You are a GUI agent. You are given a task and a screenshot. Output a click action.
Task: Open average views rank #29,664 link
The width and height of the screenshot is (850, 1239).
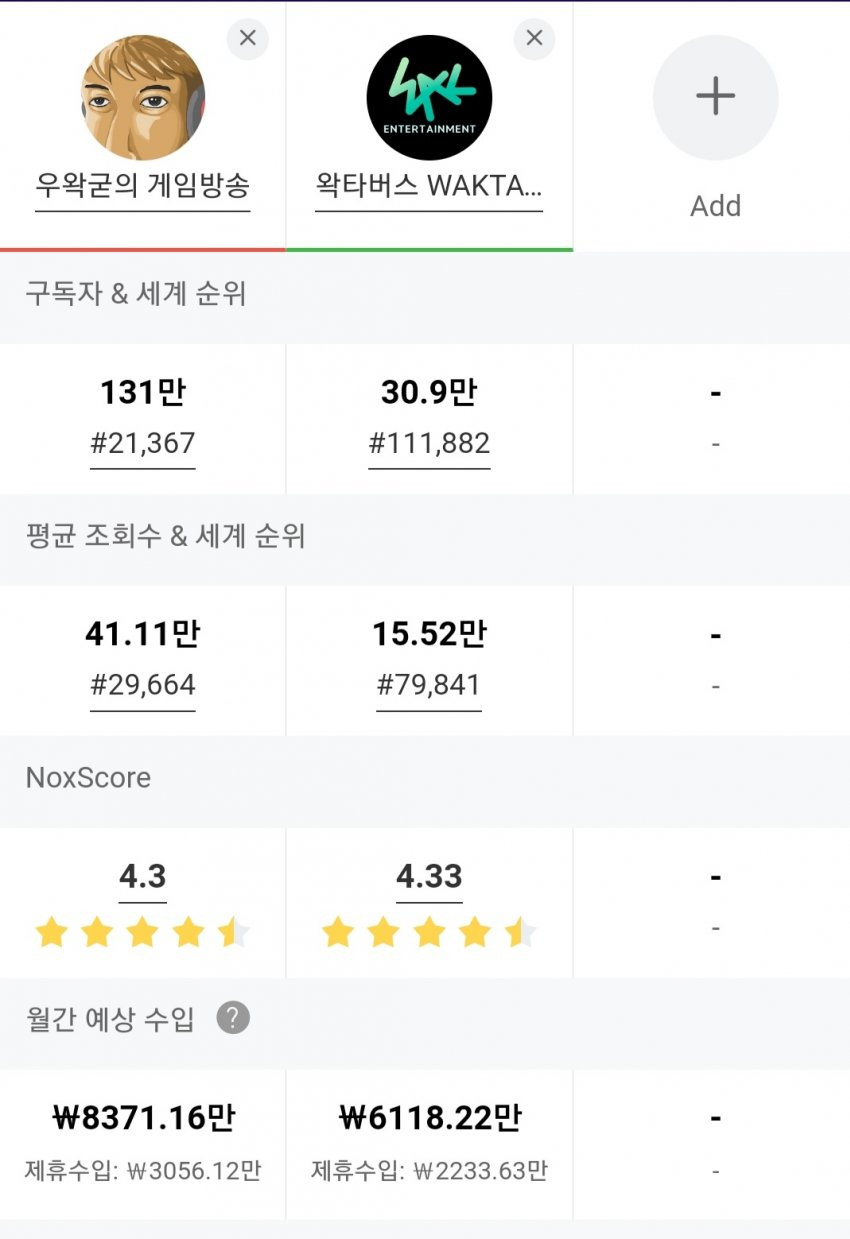click(143, 686)
